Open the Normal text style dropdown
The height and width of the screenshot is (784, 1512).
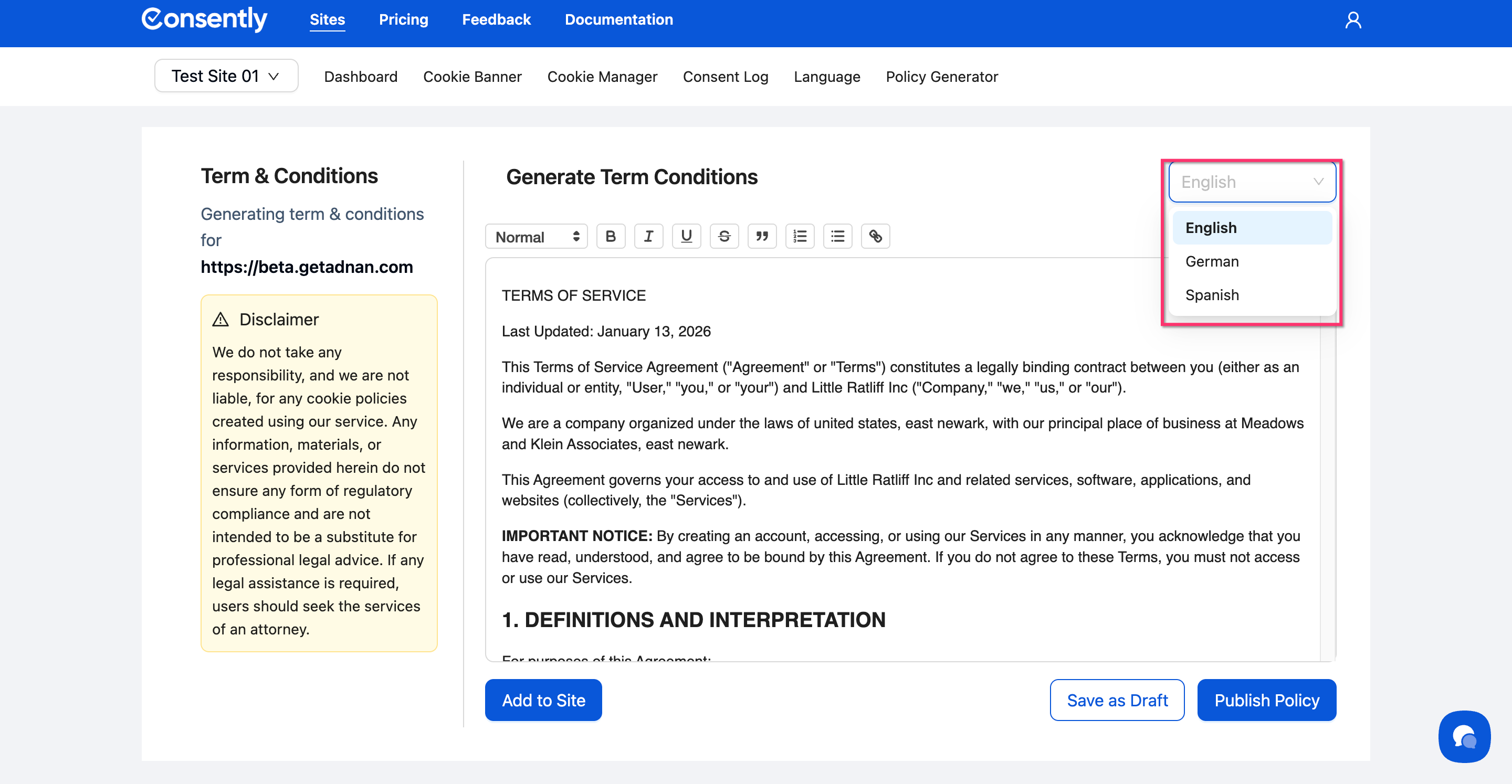pyautogui.click(x=537, y=237)
